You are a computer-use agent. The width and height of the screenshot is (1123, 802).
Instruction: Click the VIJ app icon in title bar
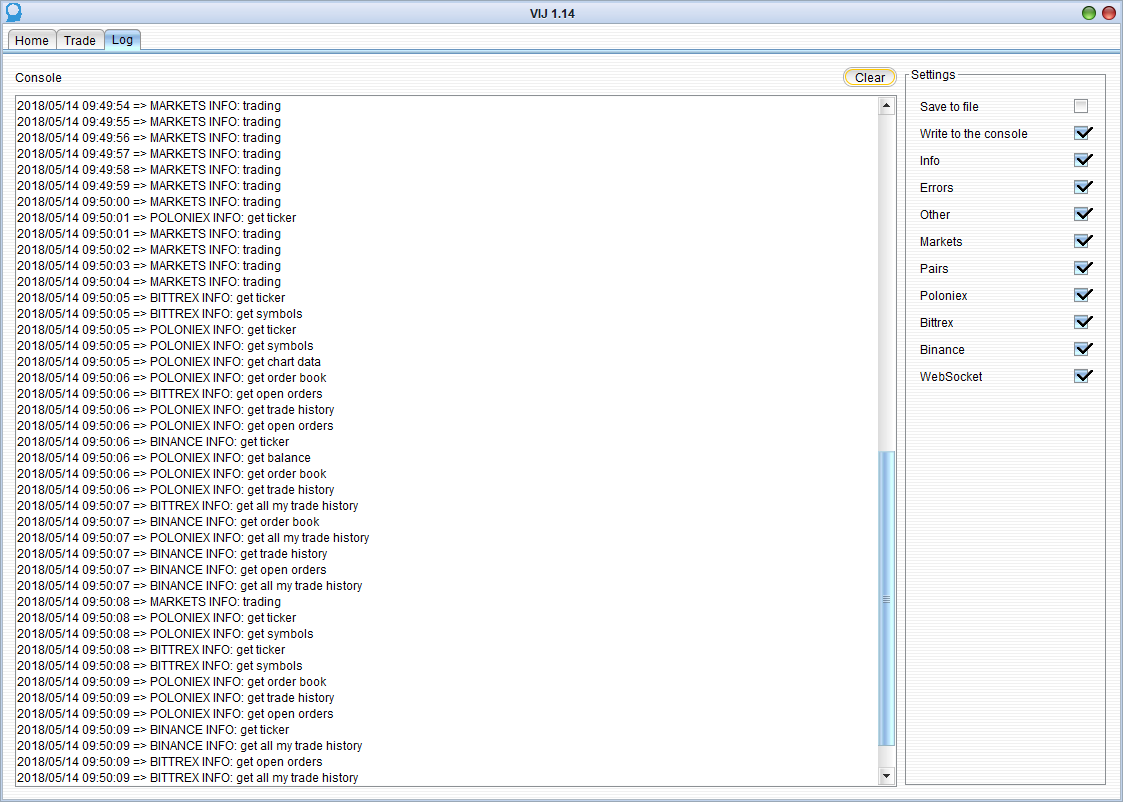[12, 13]
